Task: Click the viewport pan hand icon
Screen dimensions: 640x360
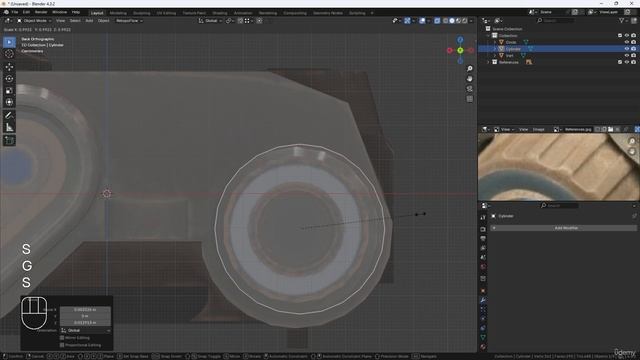Action: [469, 79]
